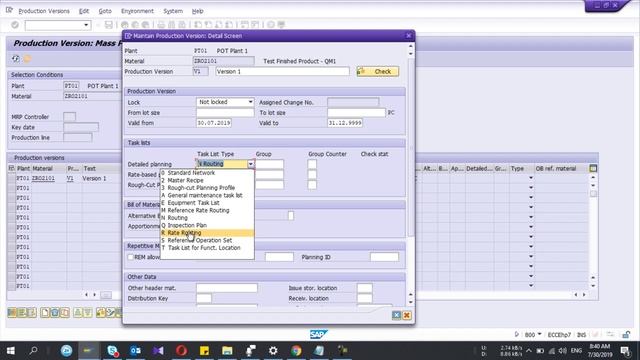
Task: Open Chrome from the taskbar
Action: [296, 350]
